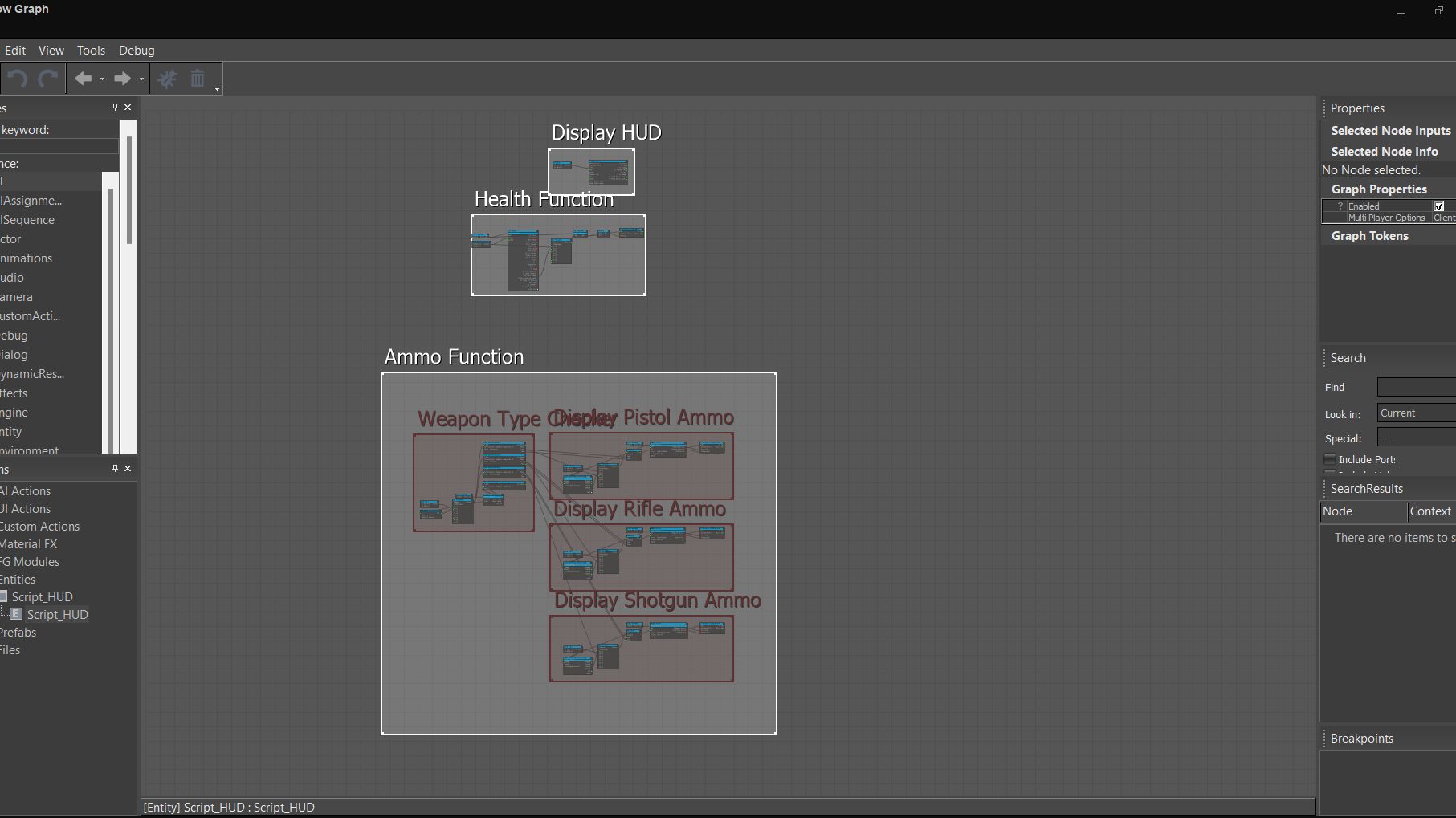This screenshot has height=818, width=1456.
Task: Click the Redo arrow icon
Action: (x=47, y=78)
